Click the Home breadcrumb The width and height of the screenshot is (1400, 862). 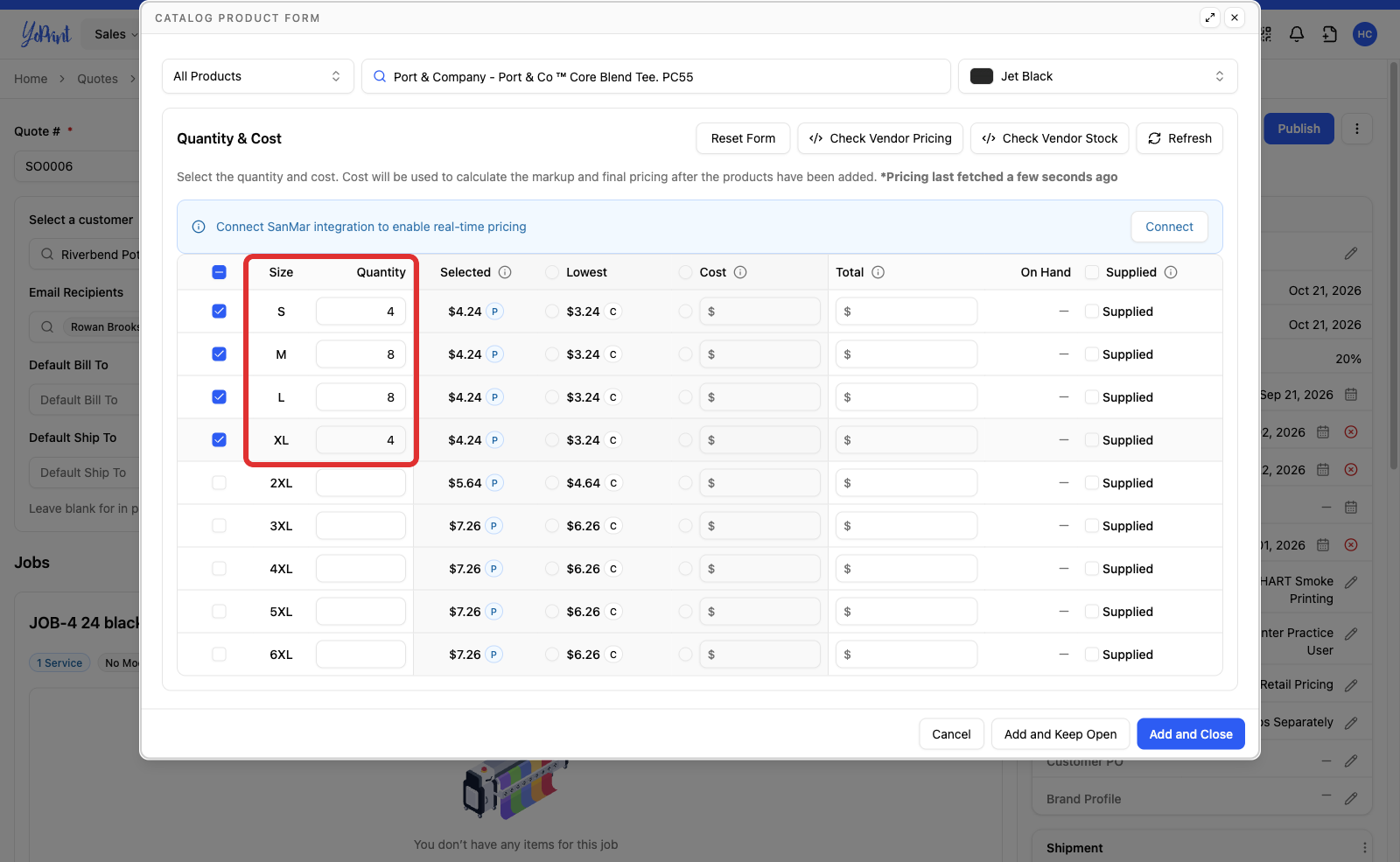tap(31, 79)
